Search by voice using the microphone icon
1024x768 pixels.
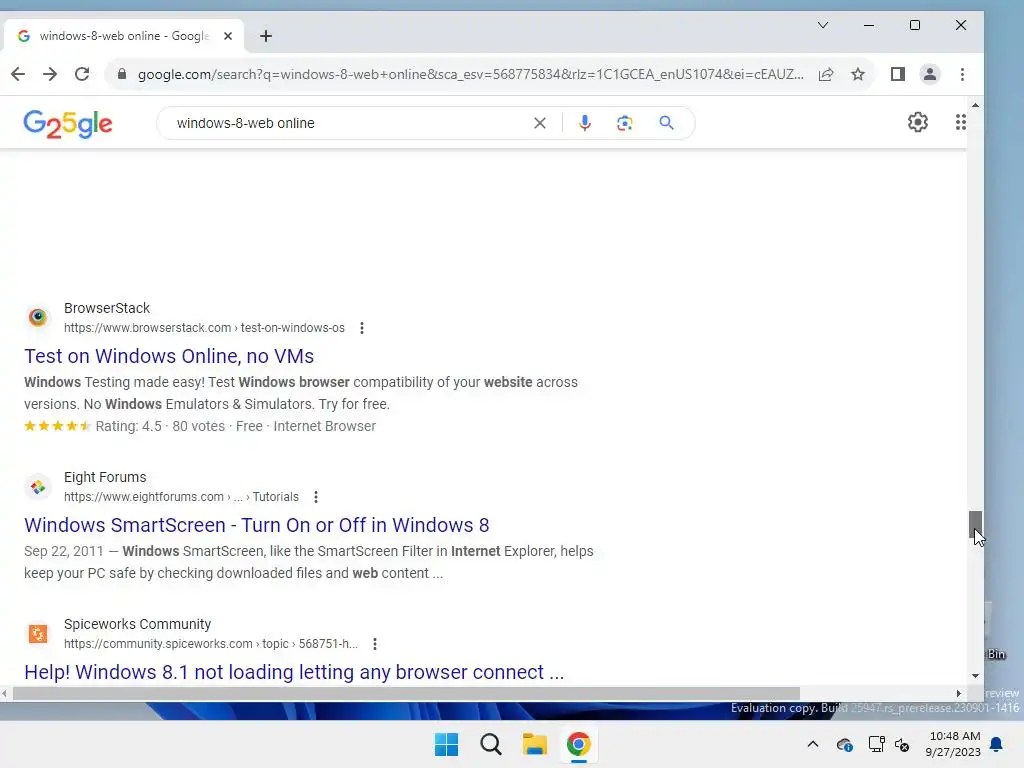tap(584, 123)
